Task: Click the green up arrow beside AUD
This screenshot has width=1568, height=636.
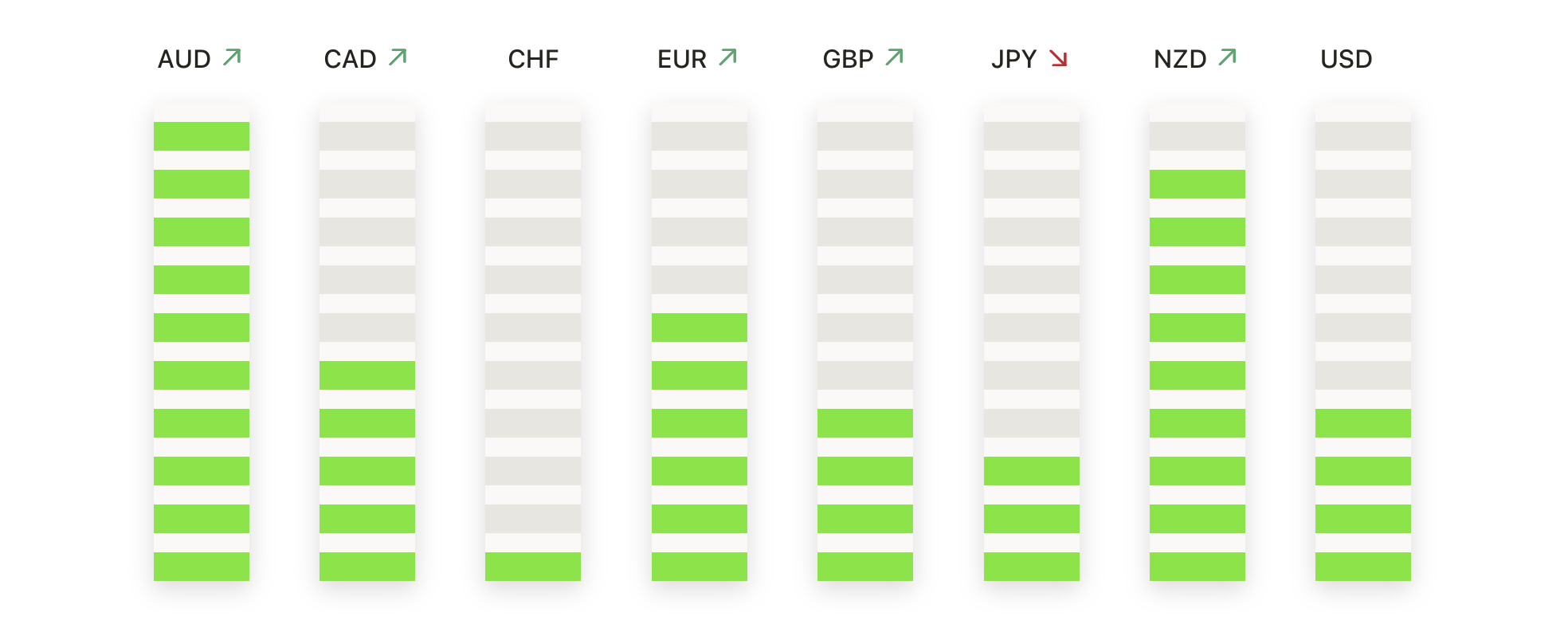Action: [x=232, y=57]
